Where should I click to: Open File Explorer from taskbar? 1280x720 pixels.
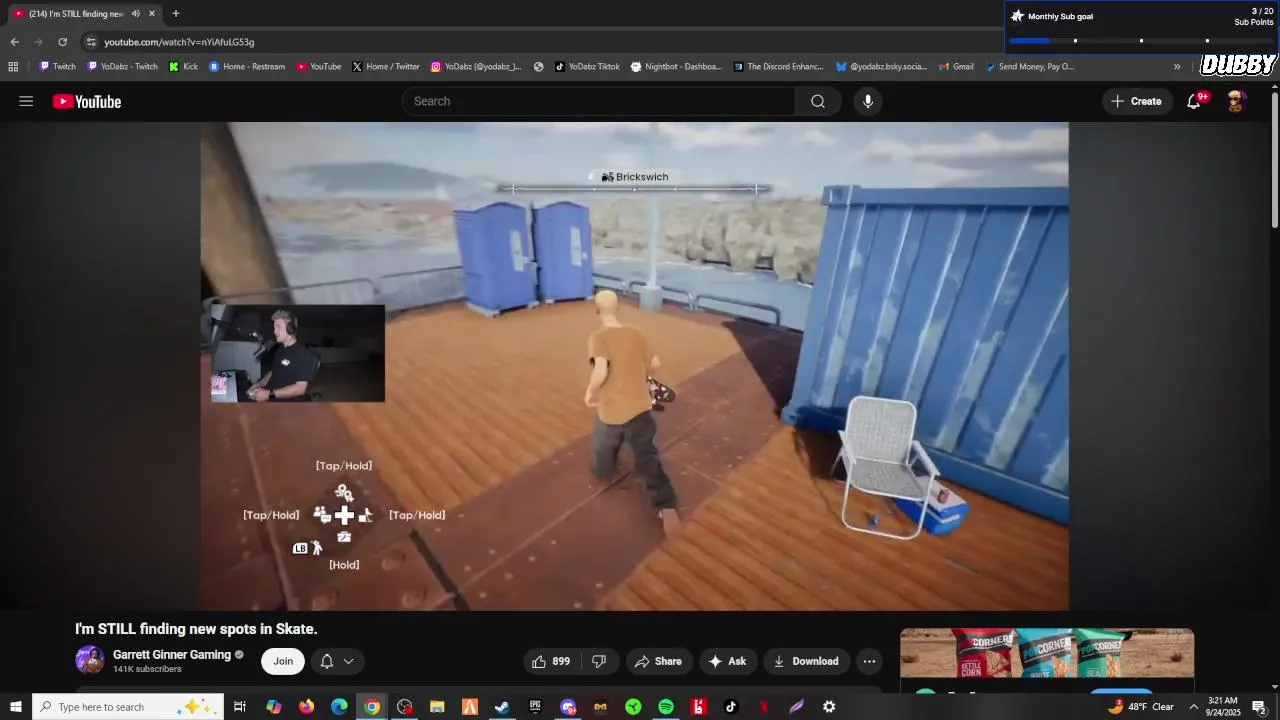coord(437,707)
